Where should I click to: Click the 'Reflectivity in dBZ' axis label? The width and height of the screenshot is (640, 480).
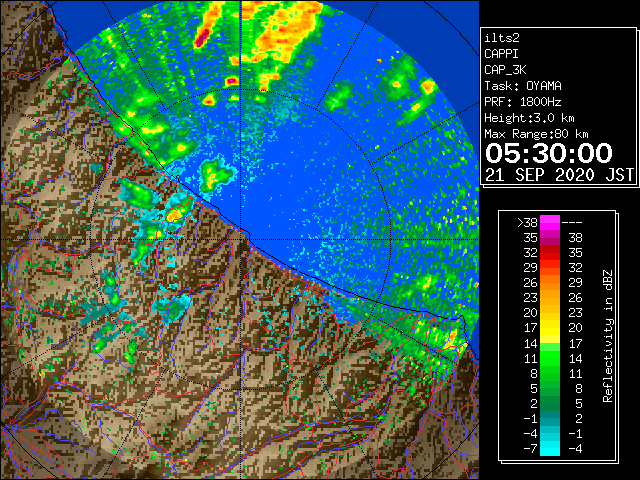(x=607, y=336)
